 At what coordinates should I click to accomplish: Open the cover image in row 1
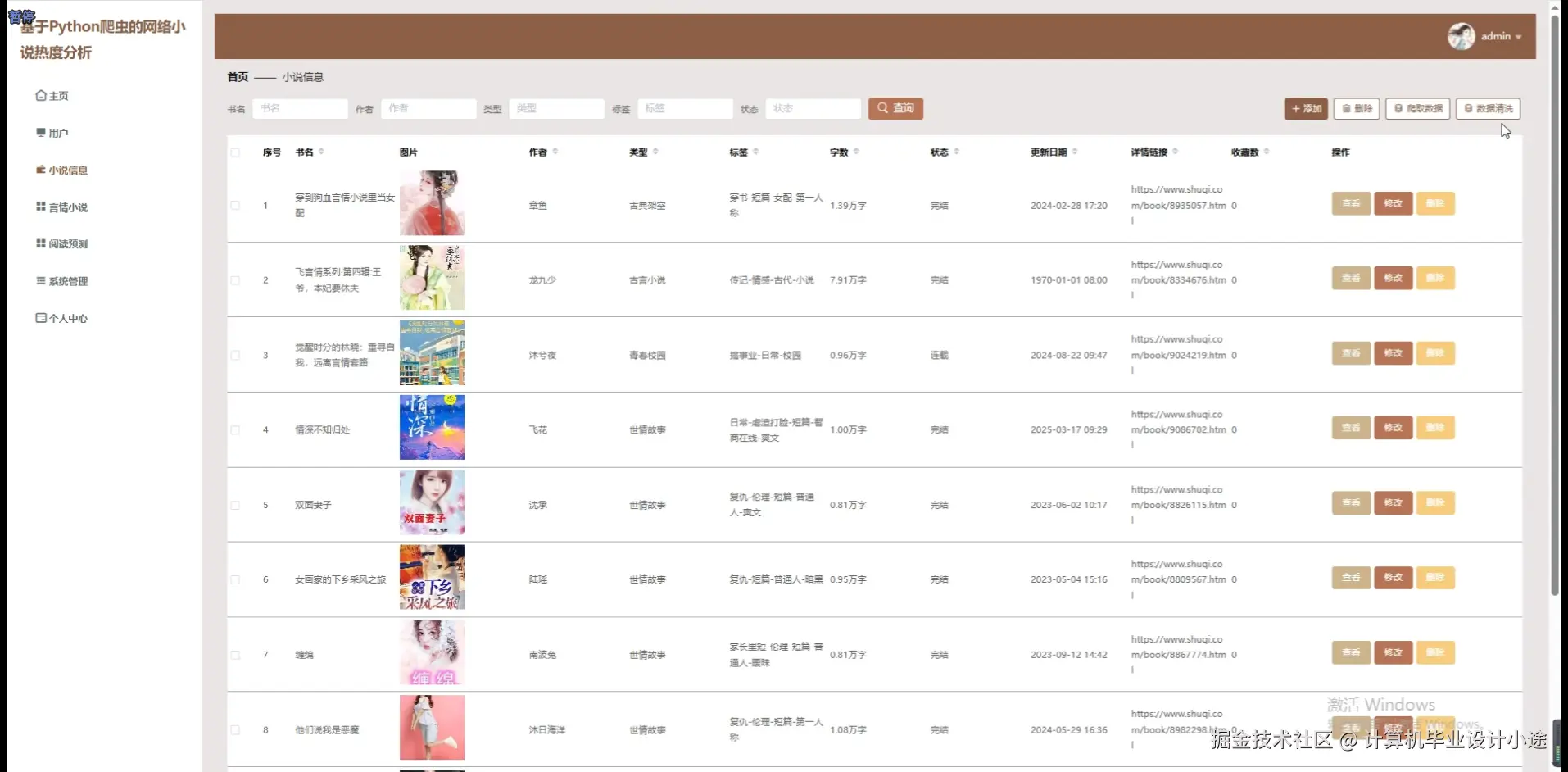pos(432,203)
